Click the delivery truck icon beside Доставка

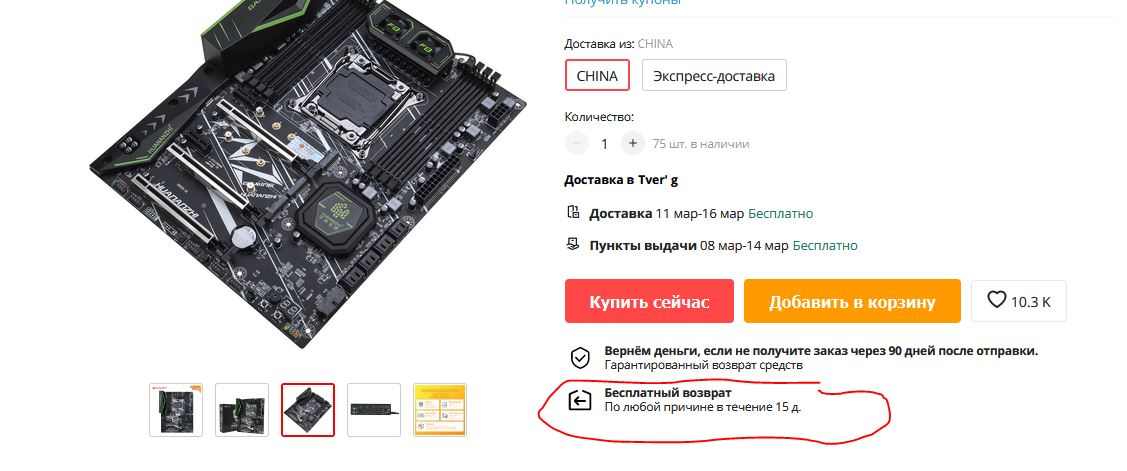(x=573, y=212)
